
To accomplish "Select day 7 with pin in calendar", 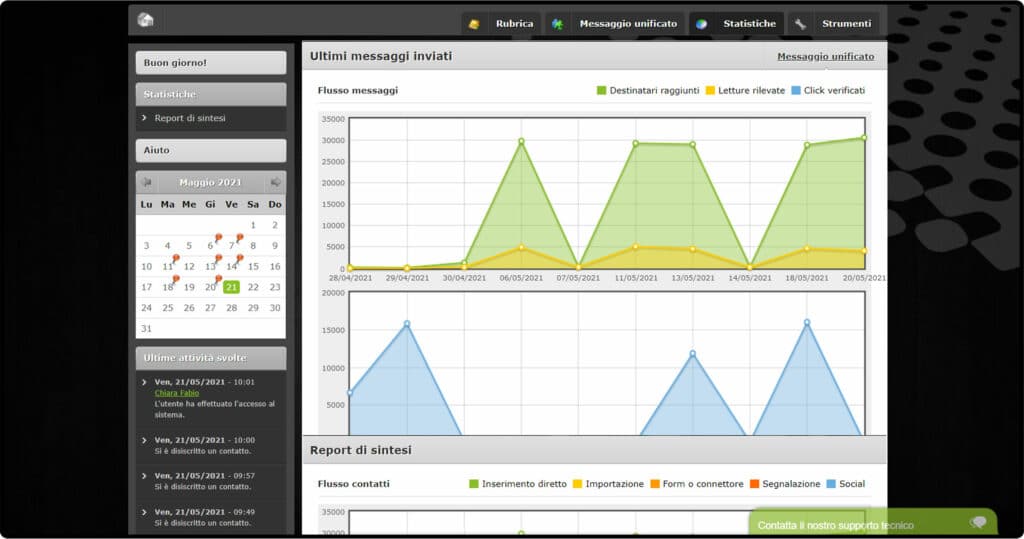I will pyautogui.click(x=232, y=245).
